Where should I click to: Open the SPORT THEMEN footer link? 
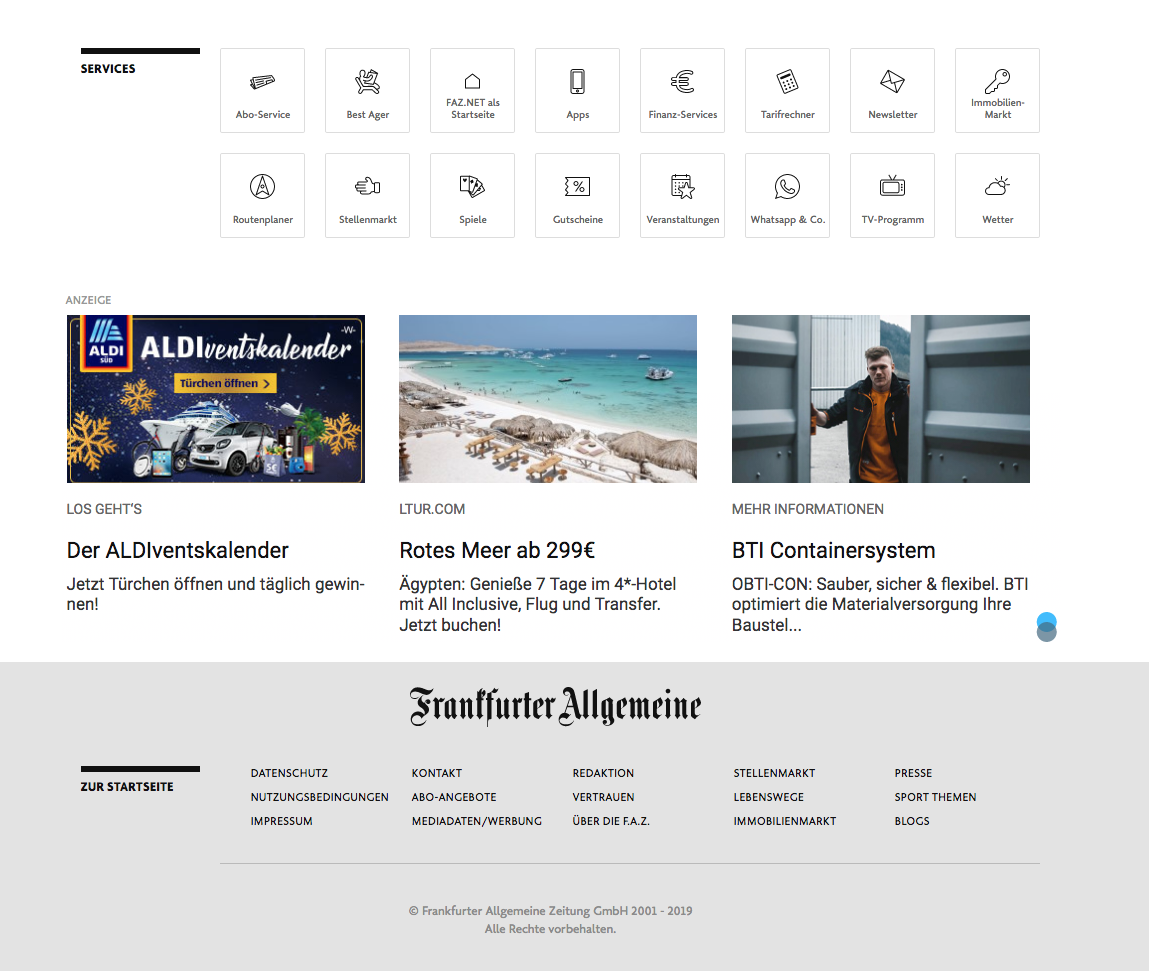point(935,797)
